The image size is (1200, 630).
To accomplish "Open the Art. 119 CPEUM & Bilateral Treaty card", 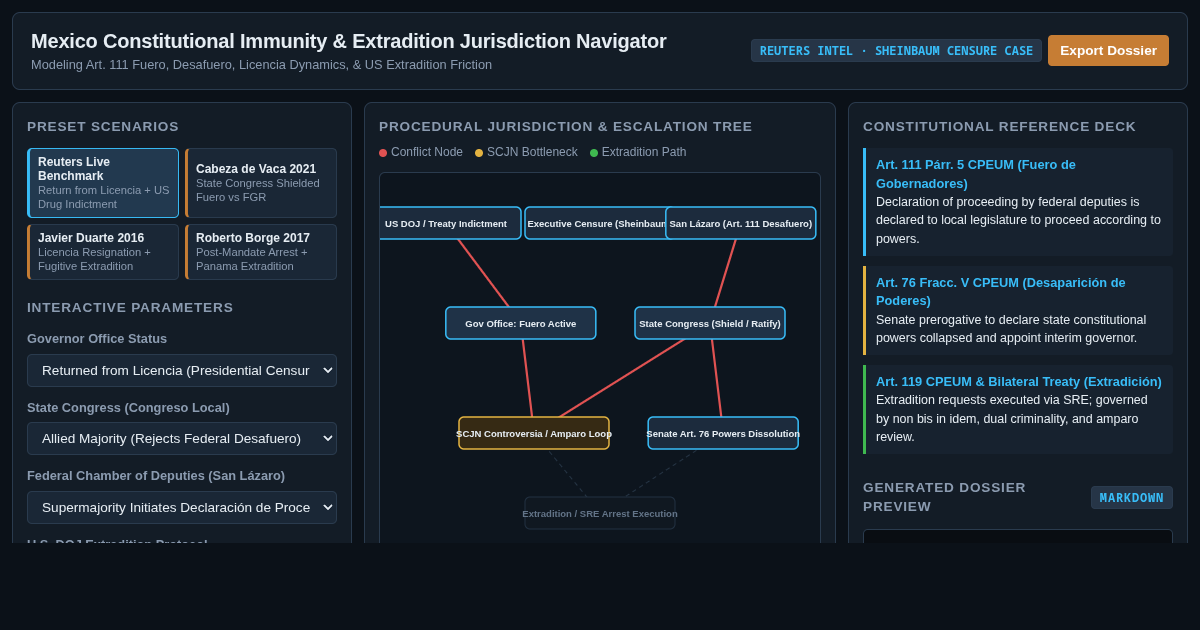I will (x=1018, y=409).
